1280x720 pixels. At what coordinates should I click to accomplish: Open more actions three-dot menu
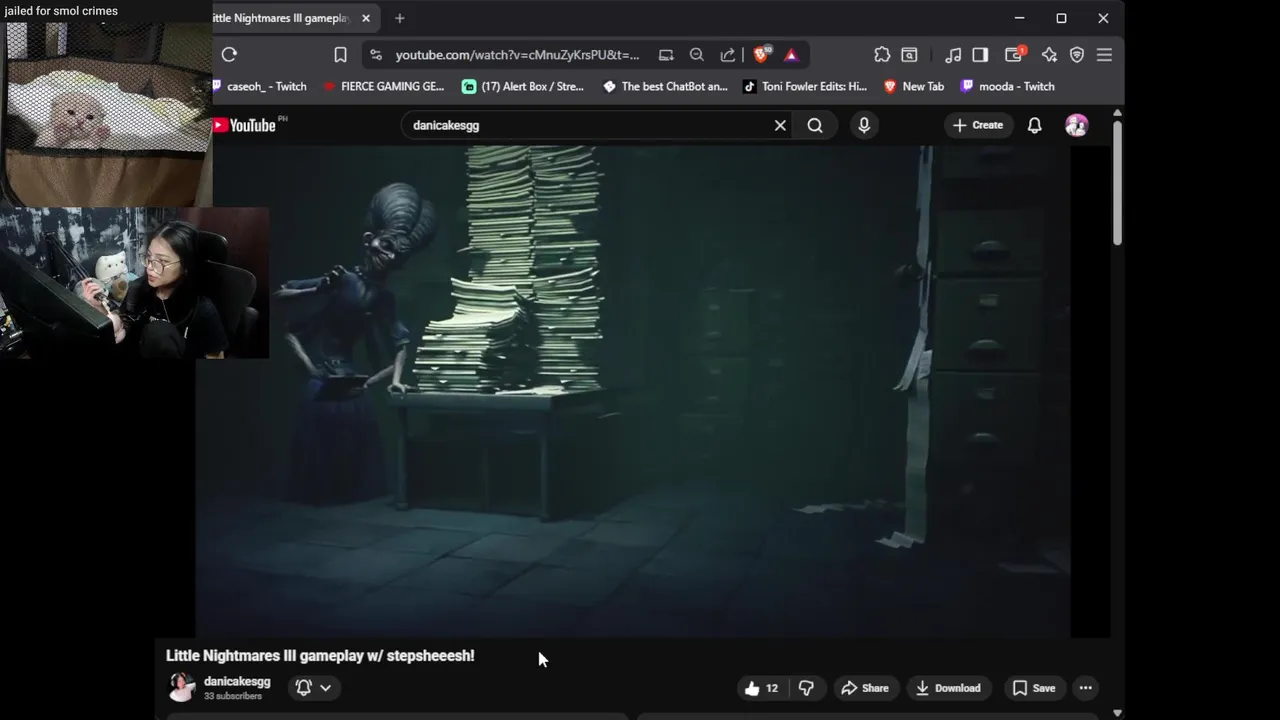click(x=1085, y=688)
